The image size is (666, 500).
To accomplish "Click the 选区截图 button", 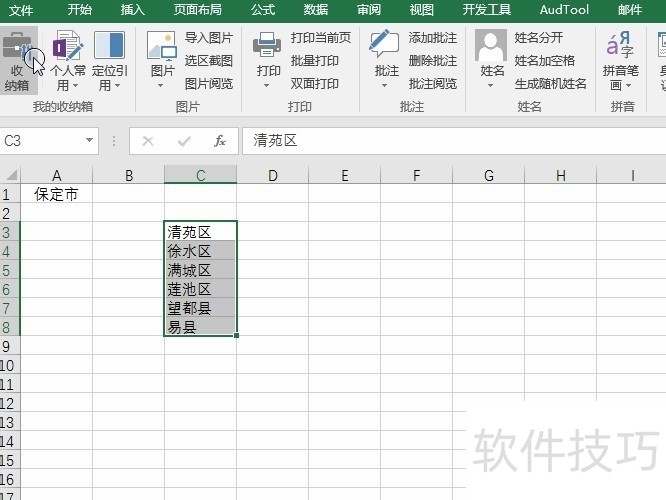I will tap(209, 61).
